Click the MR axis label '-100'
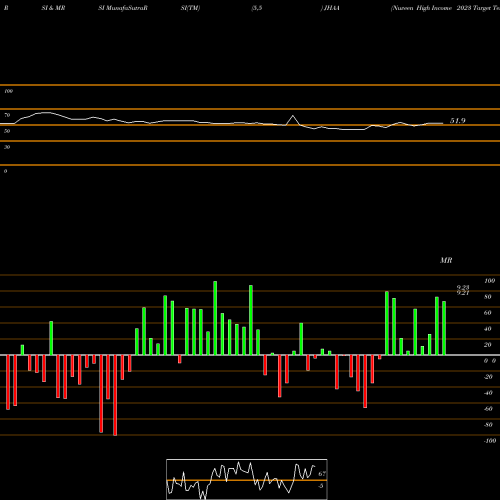Screen dimensions: 500x500 pyautogui.click(x=490, y=441)
